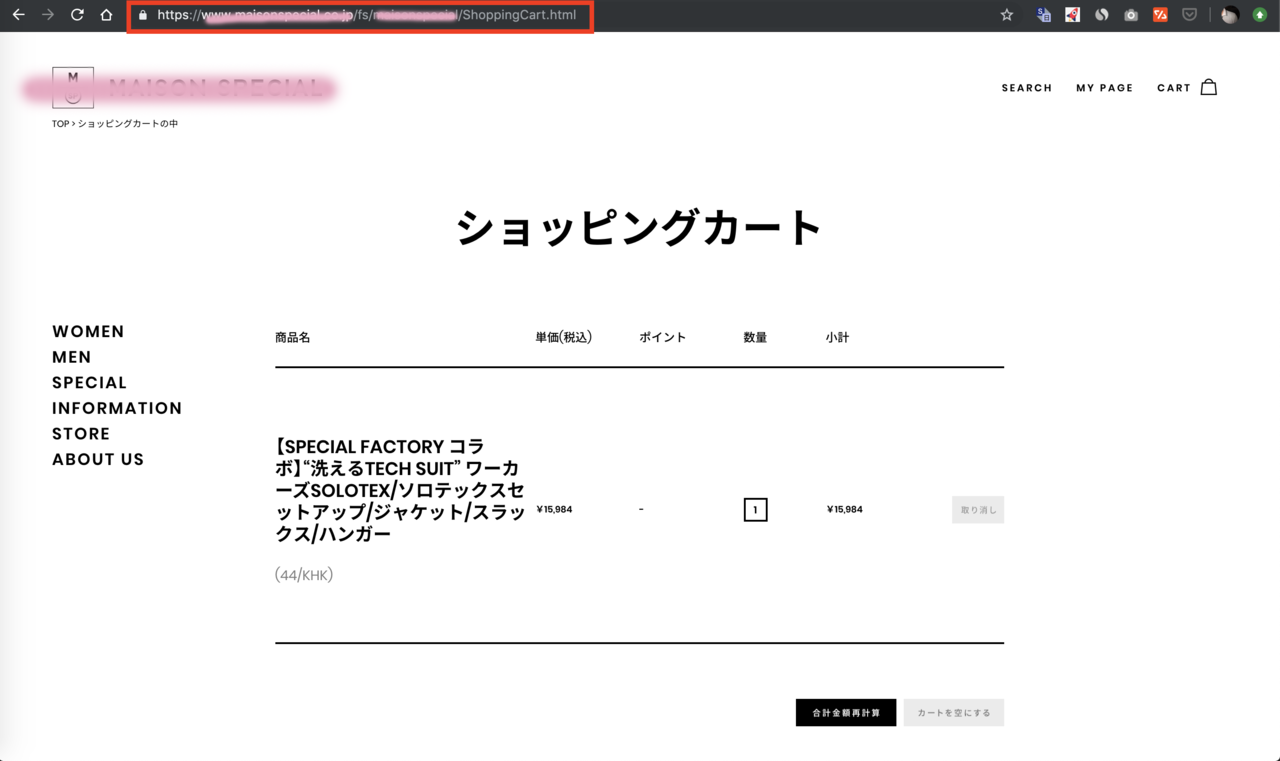This screenshot has width=1280, height=761.
Task: Open the orange code extension icon
Action: coord(1160,15)
